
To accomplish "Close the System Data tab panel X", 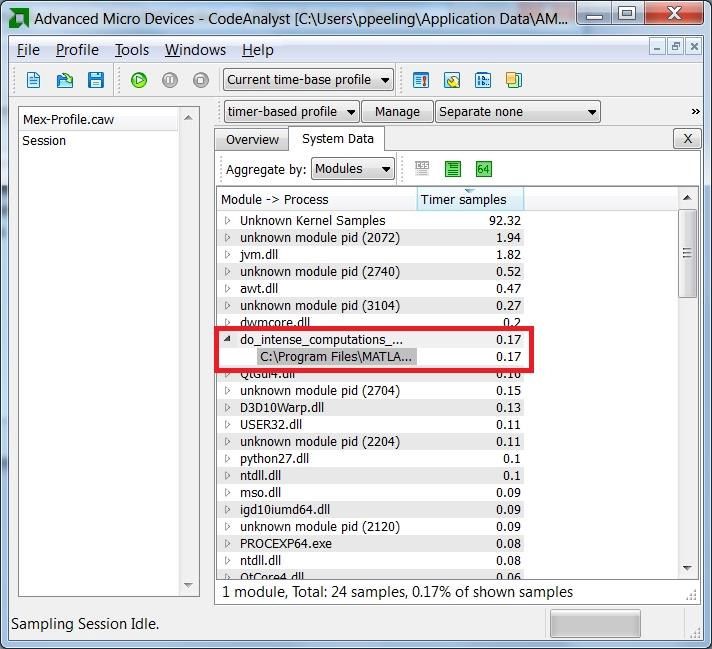I will pyautogui.click(x=687, y=139).
